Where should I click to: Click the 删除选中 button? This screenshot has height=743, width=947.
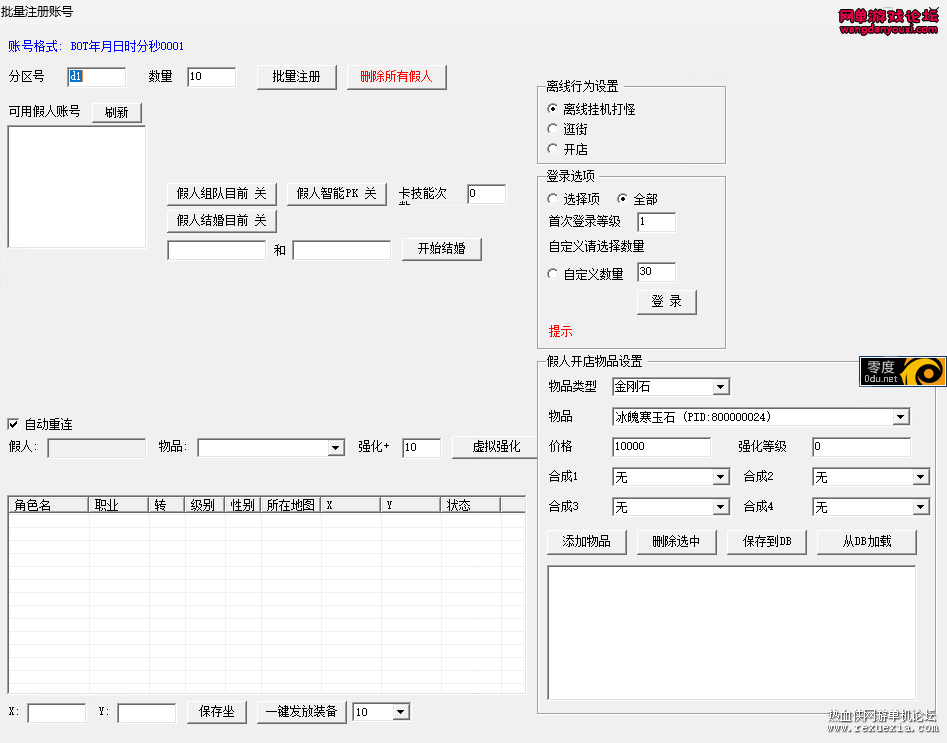tap(676, 542)
